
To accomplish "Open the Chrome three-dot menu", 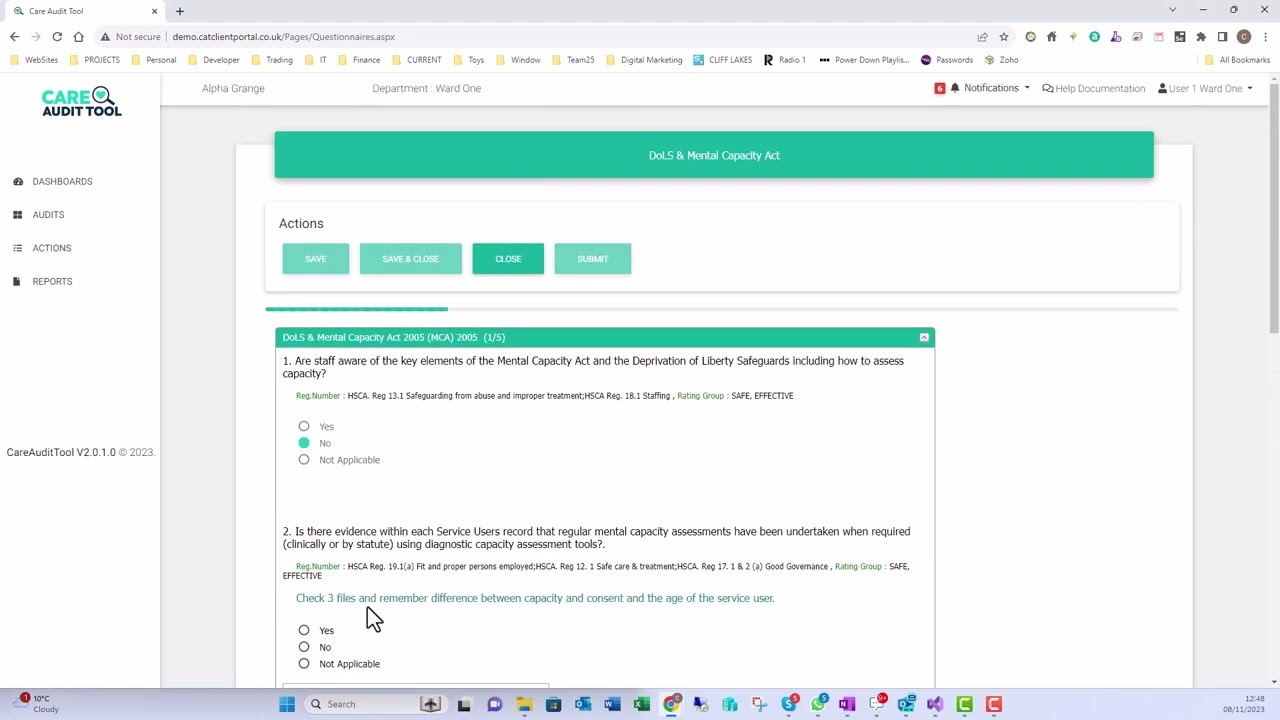I will click(1265, 37).
